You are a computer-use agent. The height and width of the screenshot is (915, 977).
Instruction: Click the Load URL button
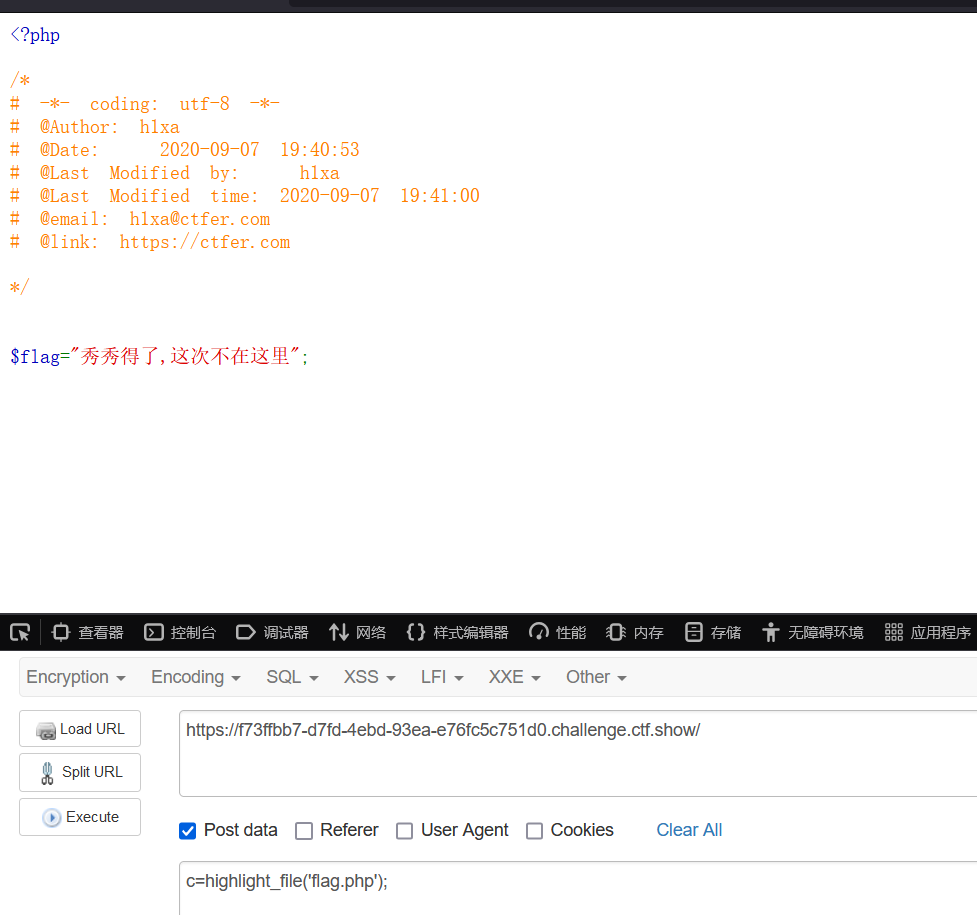pyautogui.click(x=80, y=729)
